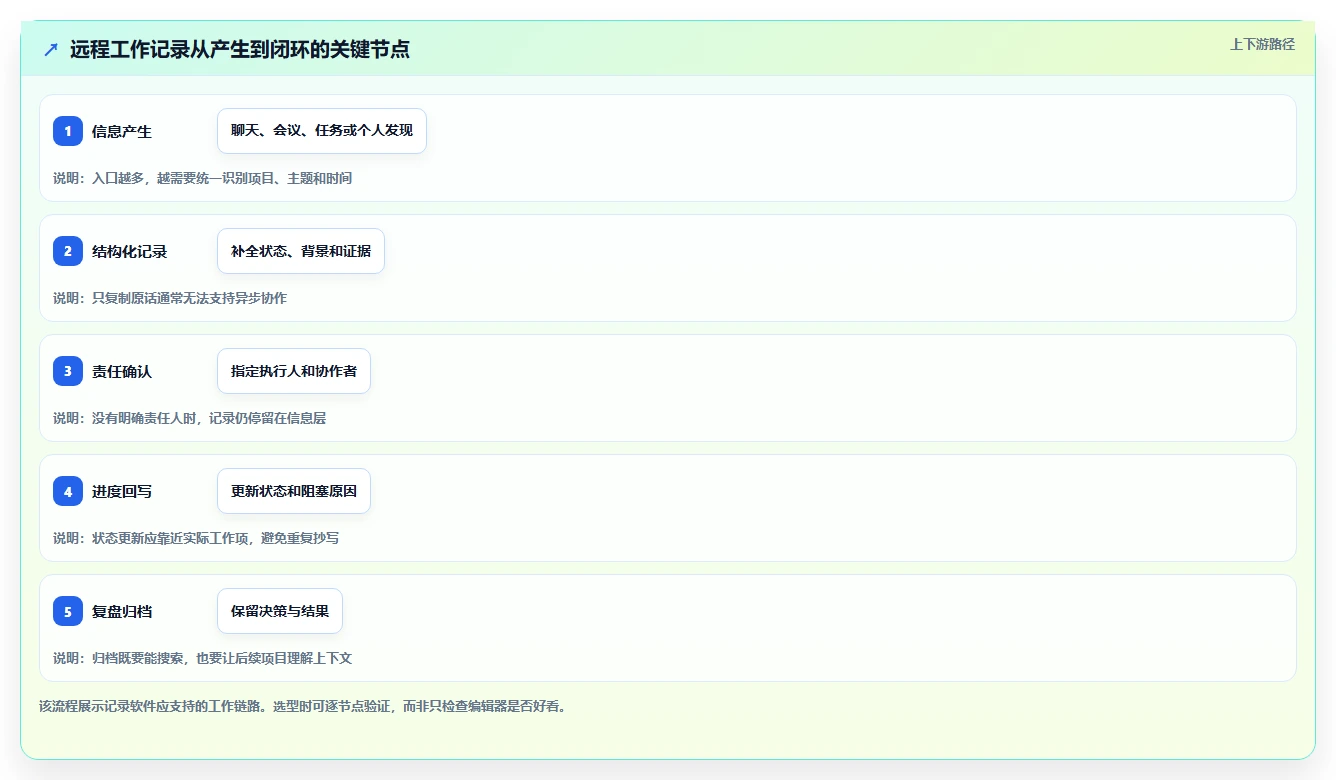
Task: Click the step 2 number badge
Action: pos(68,251)
